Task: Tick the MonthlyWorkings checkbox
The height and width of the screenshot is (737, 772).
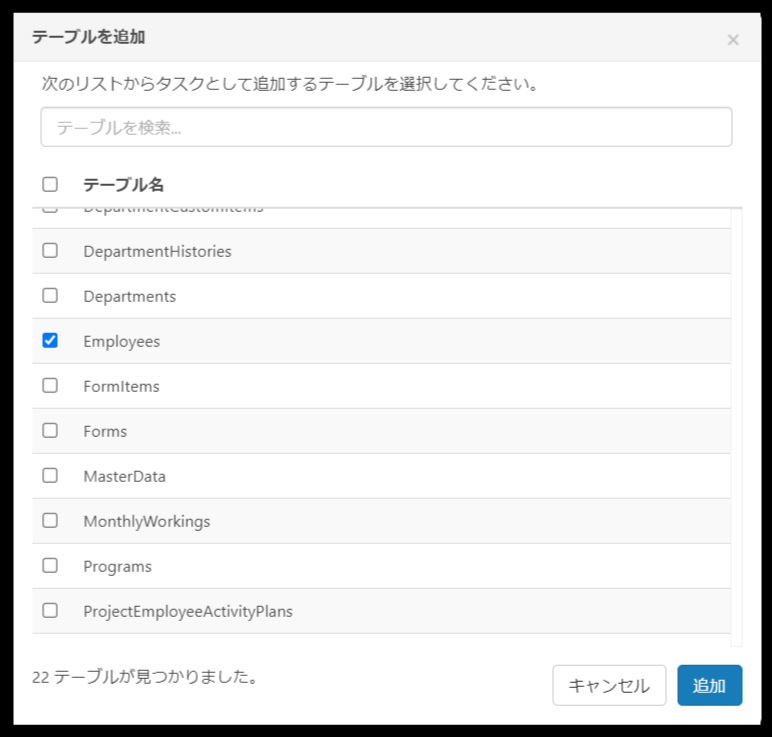Action: tap(50, 521)
